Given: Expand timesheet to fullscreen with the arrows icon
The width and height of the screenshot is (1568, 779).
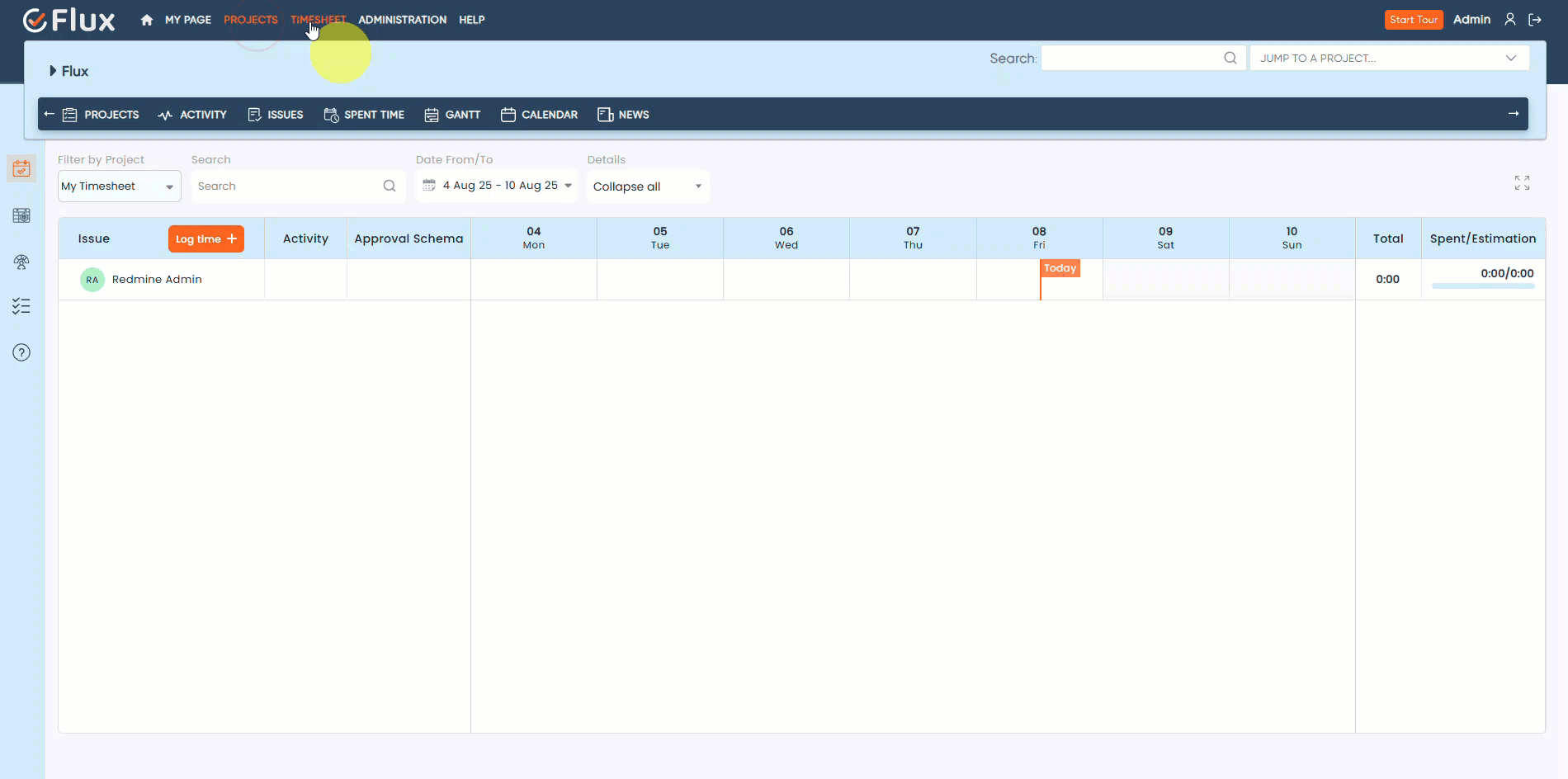Looking at the screenshot, I should click(1523, 182).
